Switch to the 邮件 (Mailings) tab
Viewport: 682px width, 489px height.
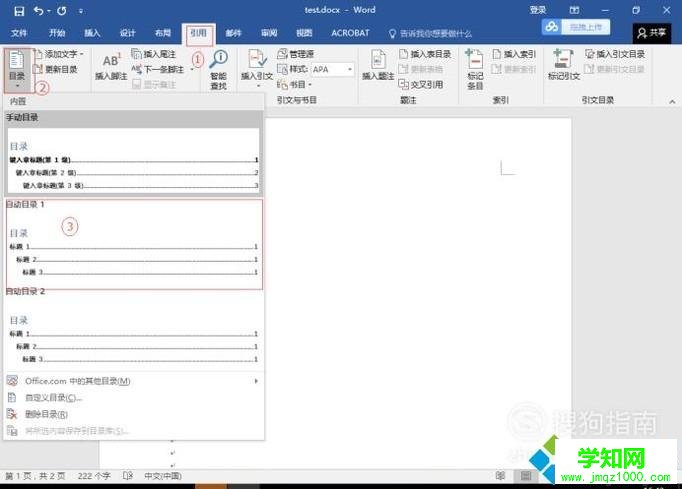(234, 33)
